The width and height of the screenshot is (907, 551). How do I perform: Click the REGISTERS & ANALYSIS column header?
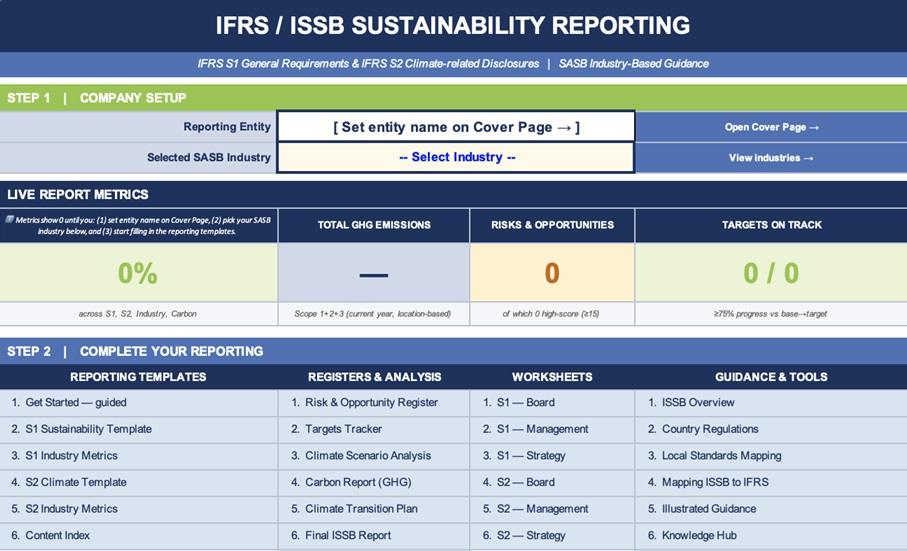coord(374,377)
